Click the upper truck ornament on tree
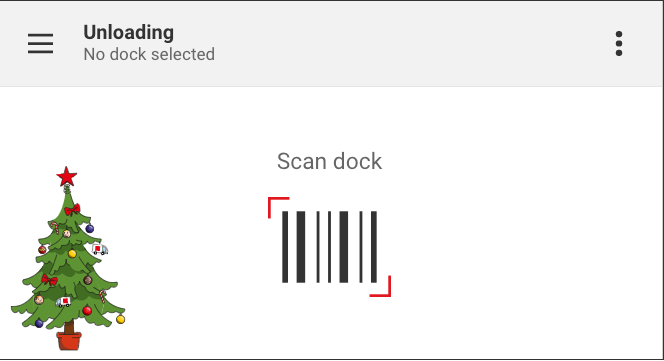The image size is (664, 361). pos(100,249)
